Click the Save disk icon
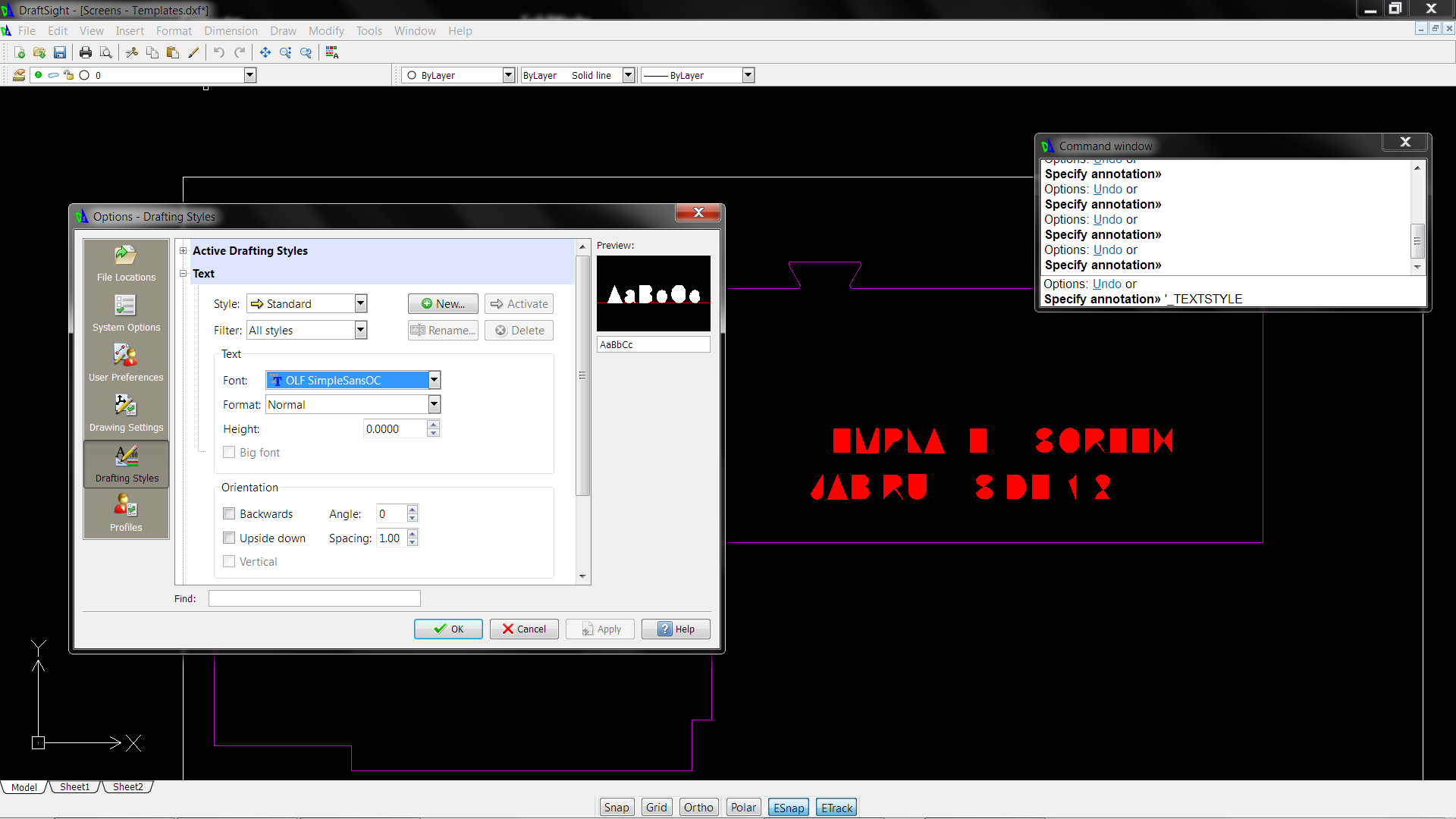The image size is (1456, 819). point(60,52)
